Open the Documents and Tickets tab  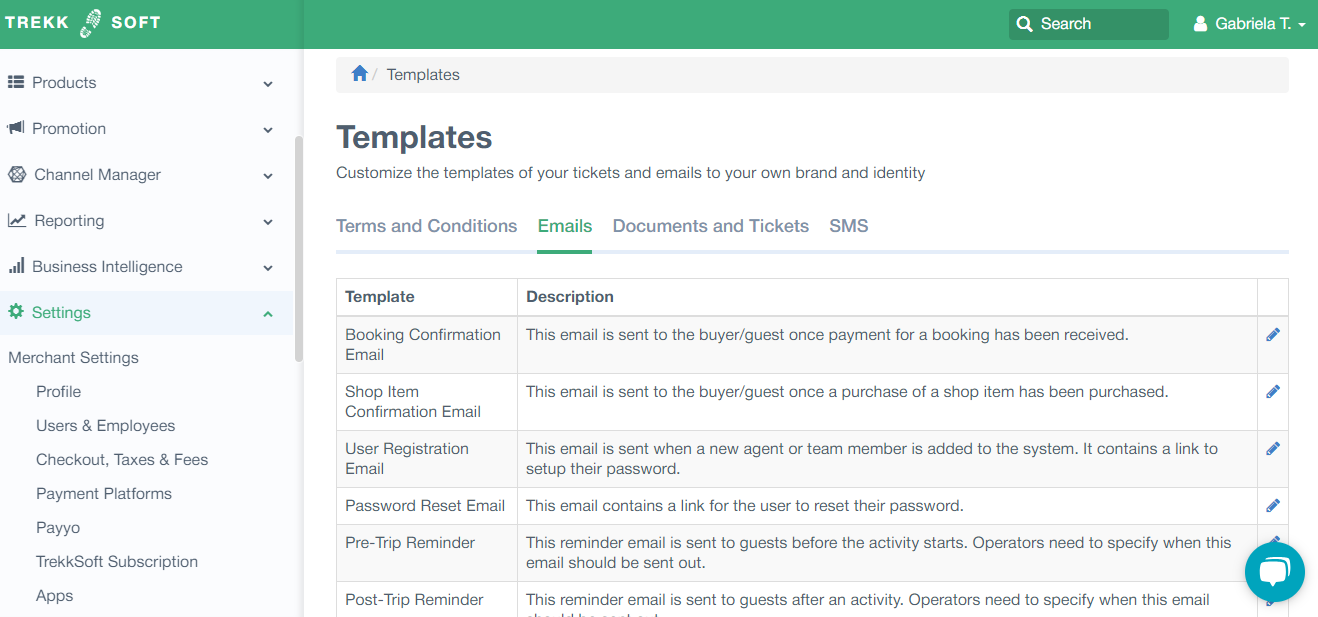[x=710, y=226]
